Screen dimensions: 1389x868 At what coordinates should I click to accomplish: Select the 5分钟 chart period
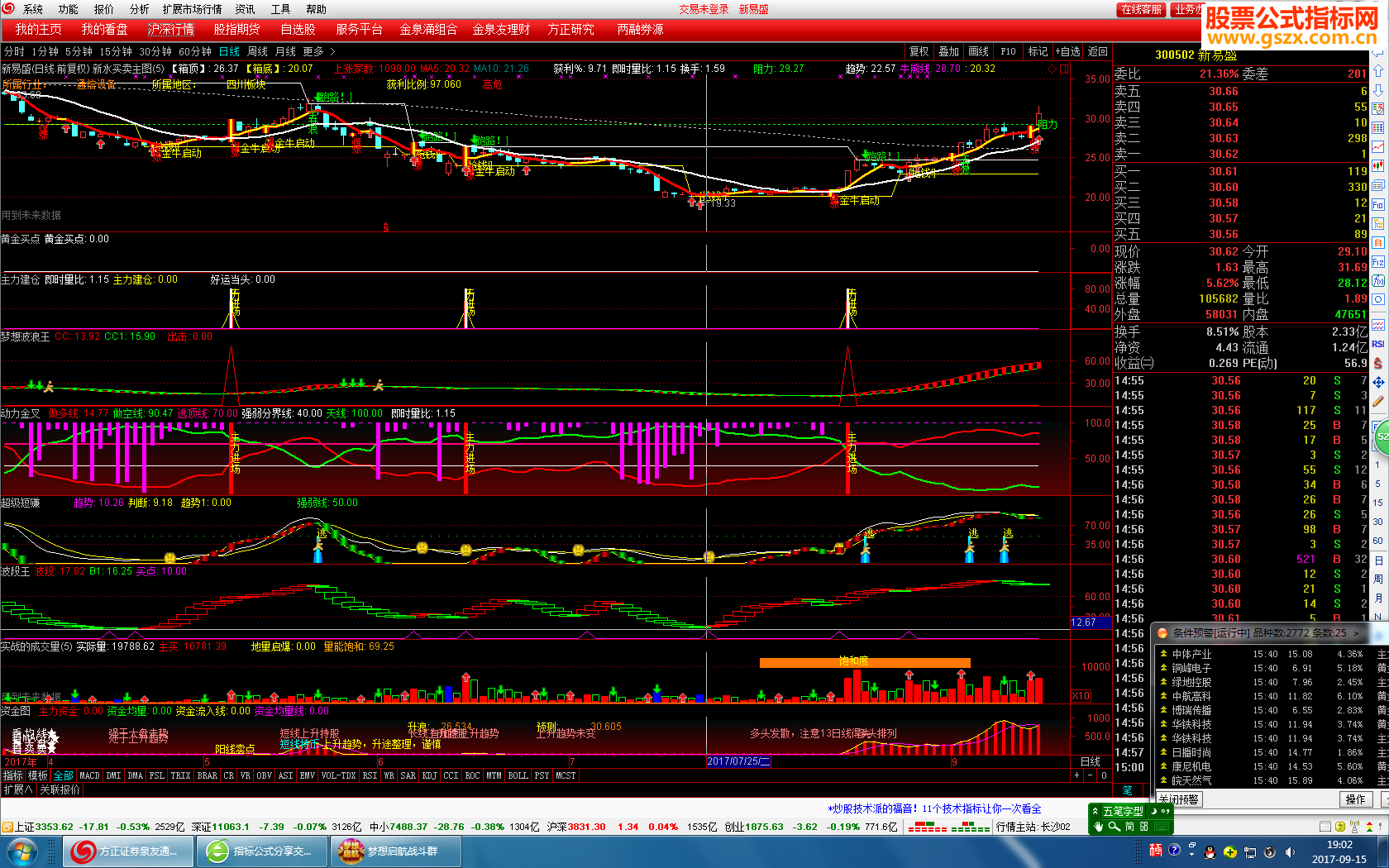[x=79, y=51]
